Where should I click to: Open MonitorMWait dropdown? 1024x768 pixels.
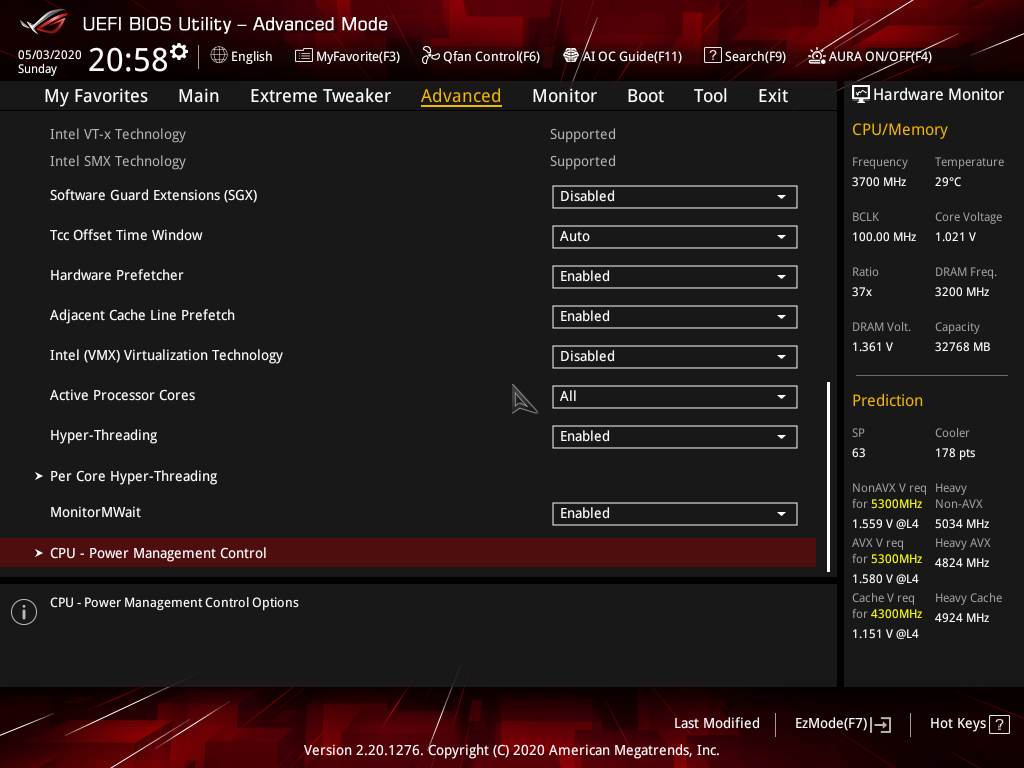(x=675, y=513)
